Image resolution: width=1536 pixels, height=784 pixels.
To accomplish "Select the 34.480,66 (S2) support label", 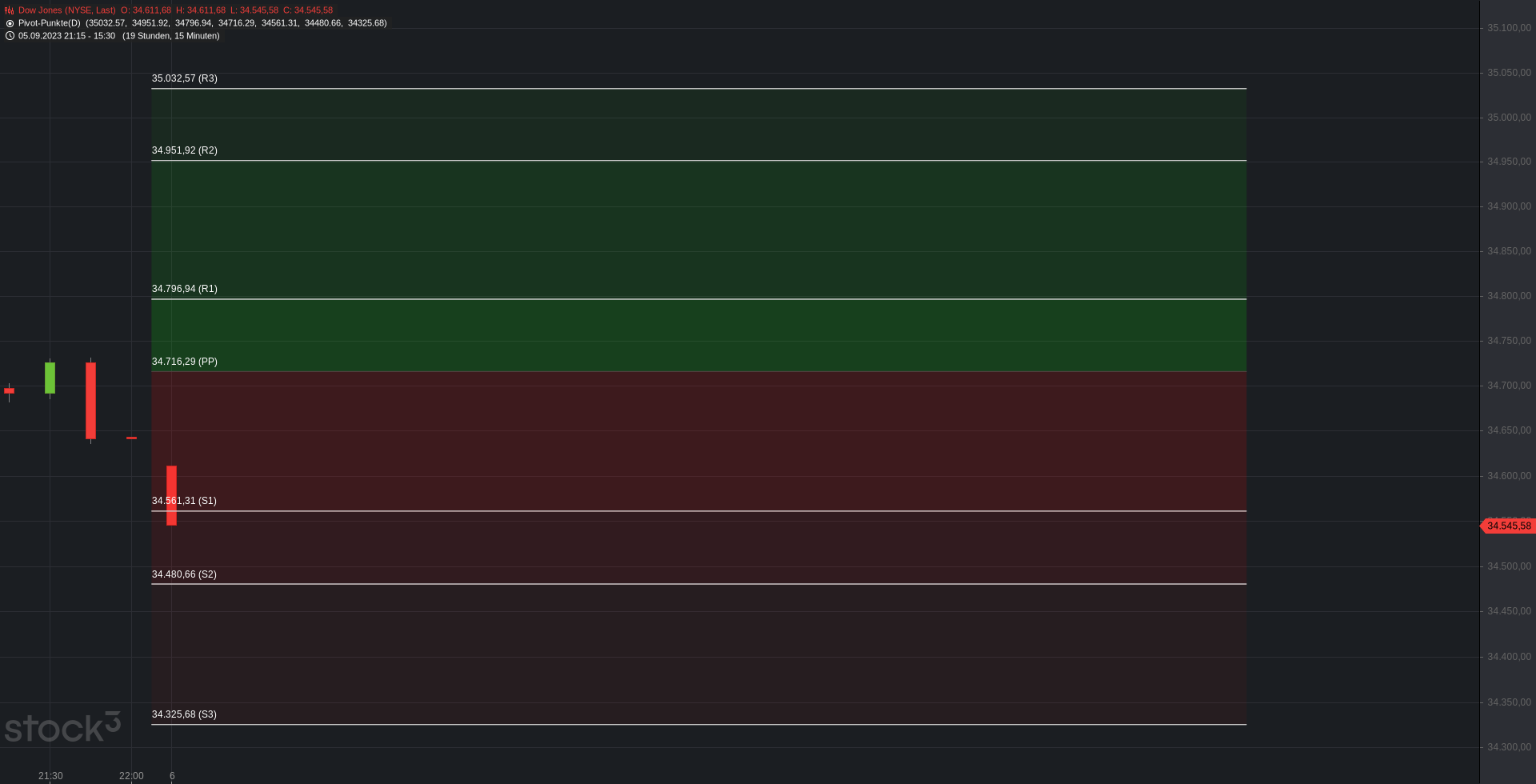I will point(184,574).
